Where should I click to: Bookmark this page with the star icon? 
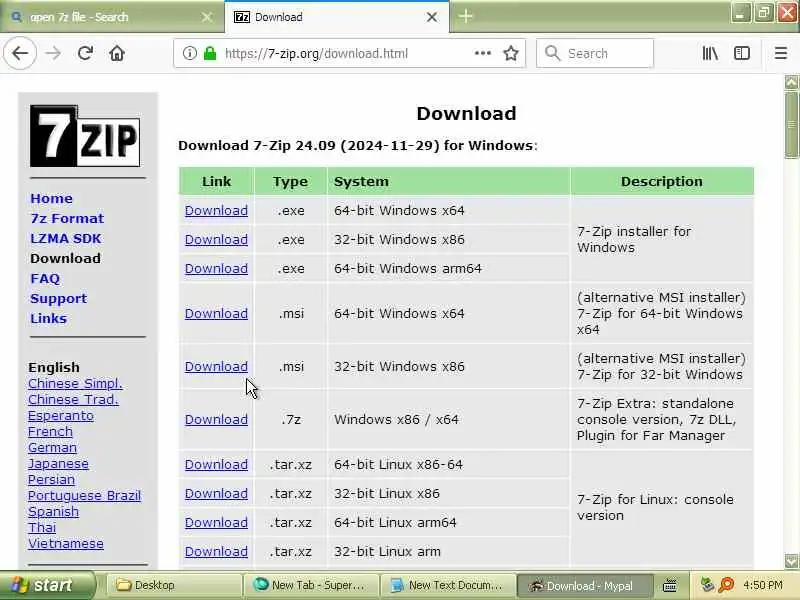[x=511, y=53]
